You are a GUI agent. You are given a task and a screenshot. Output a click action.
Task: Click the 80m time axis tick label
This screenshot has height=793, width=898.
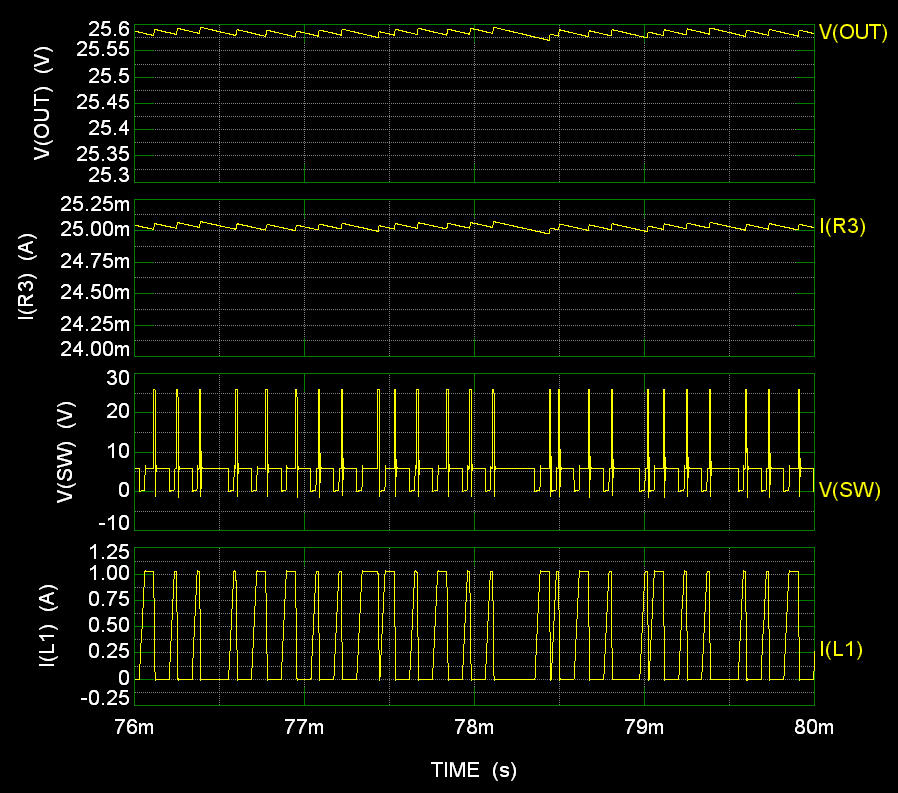[x=812, y=725]
